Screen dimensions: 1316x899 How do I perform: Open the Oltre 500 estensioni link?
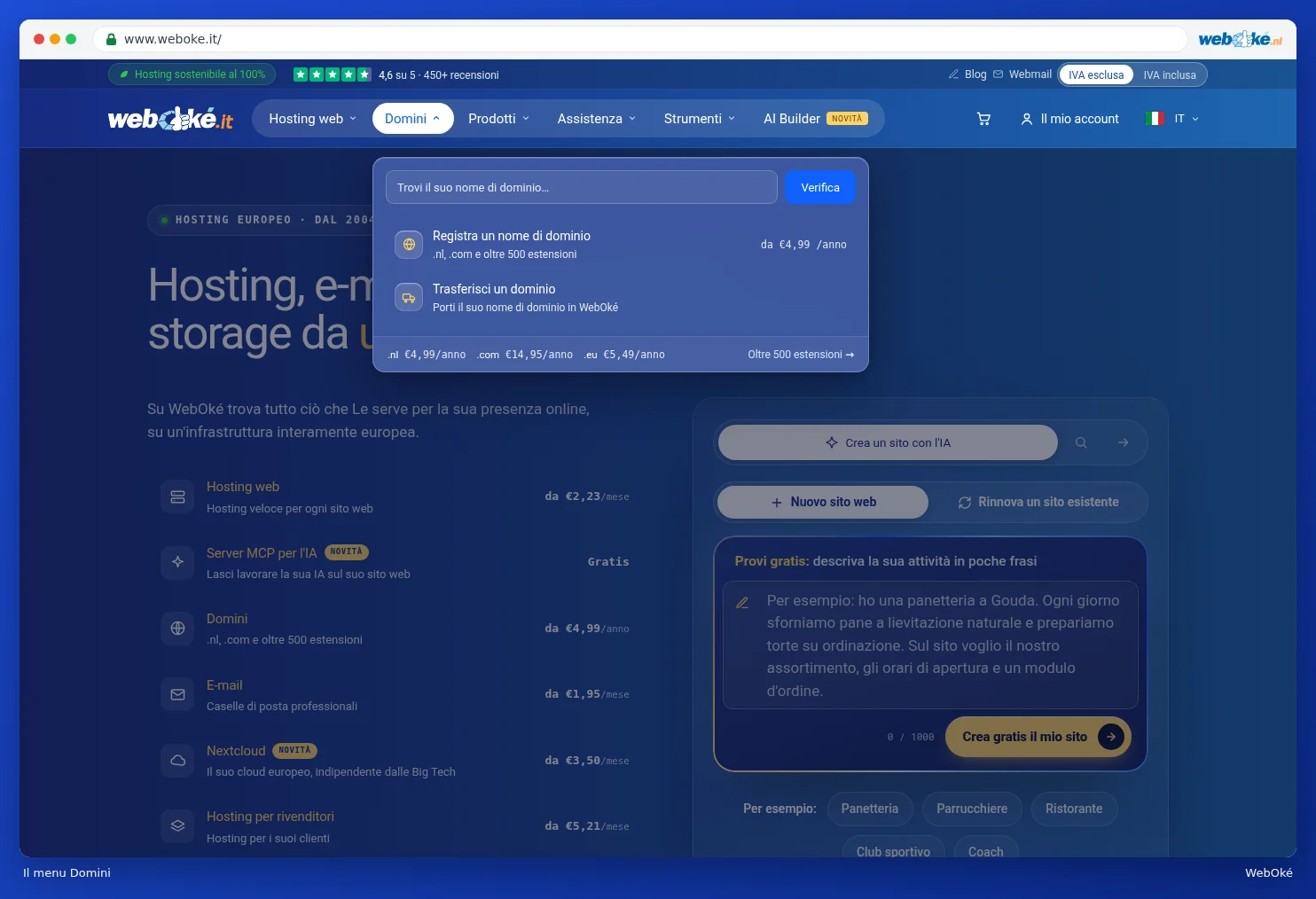[801, 355]
